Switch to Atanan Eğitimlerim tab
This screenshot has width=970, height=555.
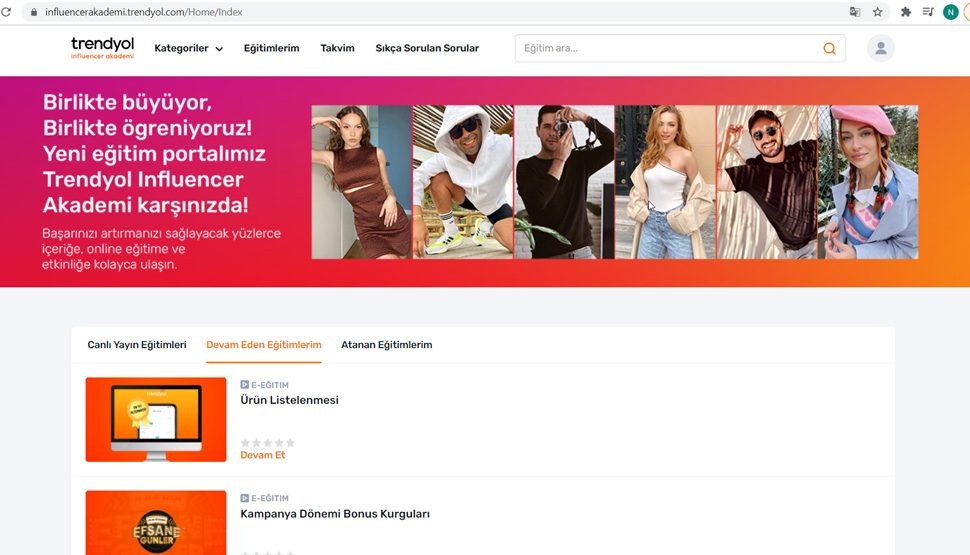point(387,345)
